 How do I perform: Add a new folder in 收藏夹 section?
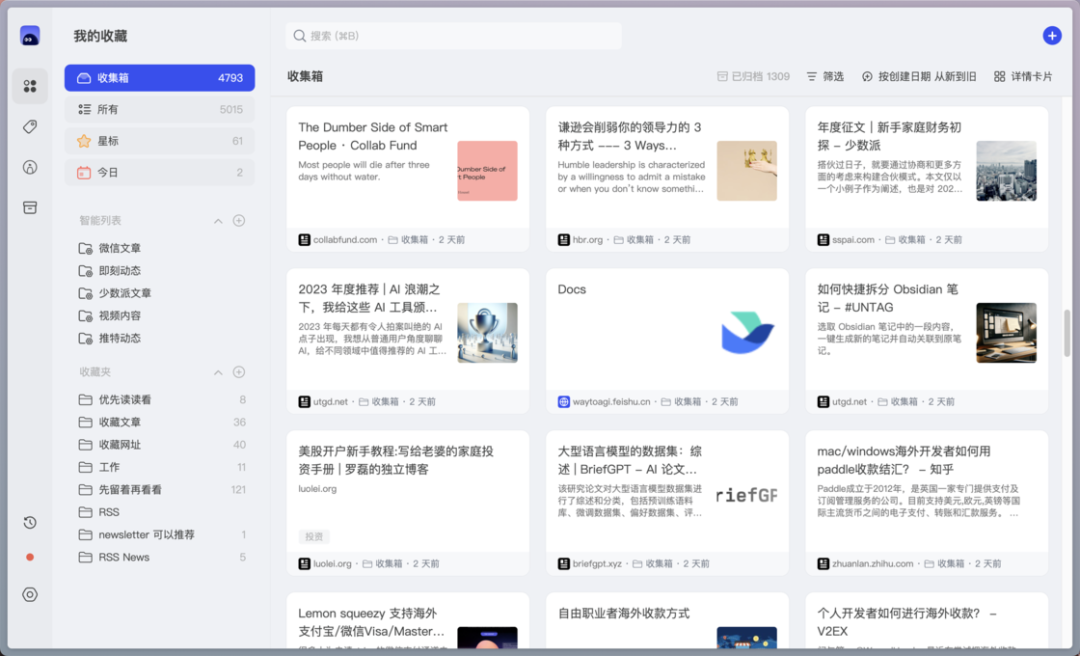tap(239, 372)
